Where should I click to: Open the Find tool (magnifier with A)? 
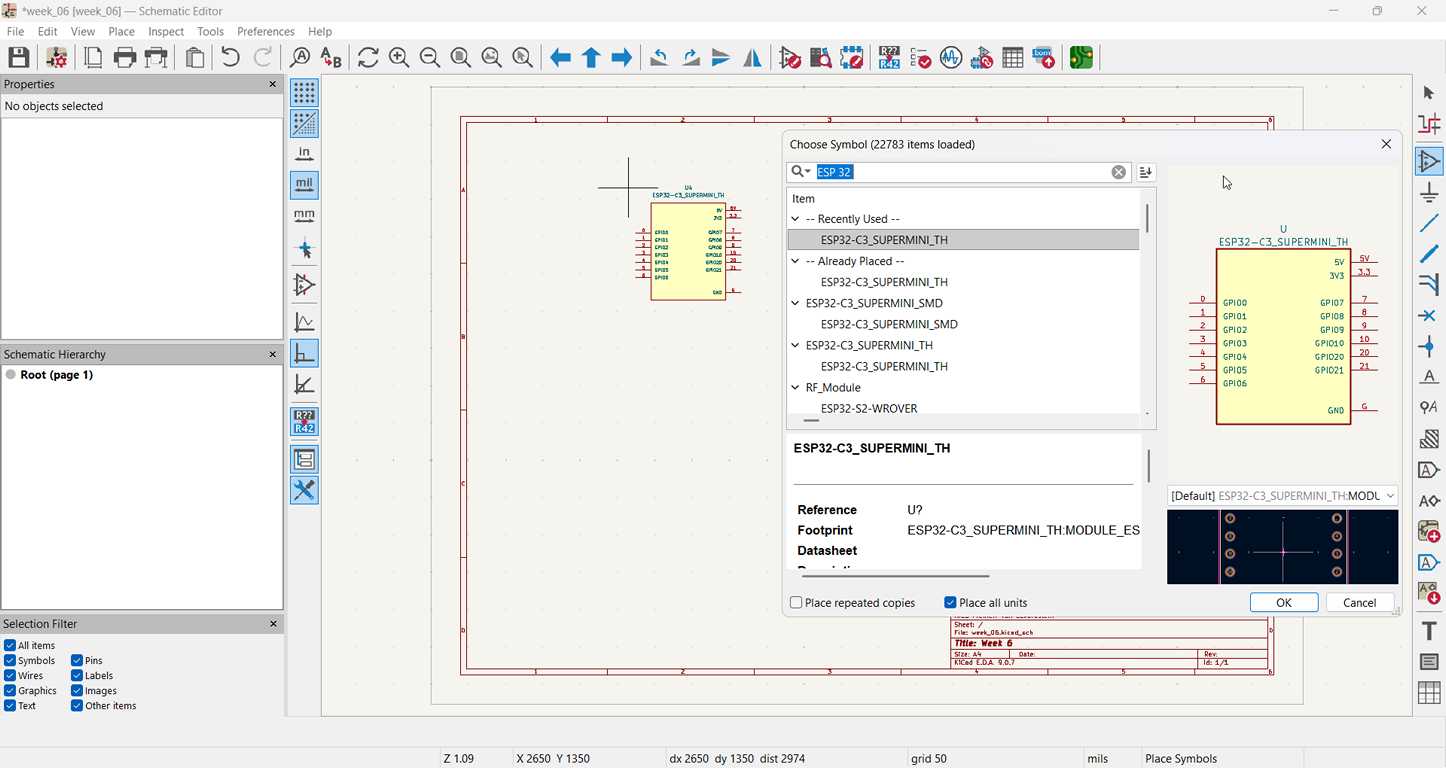[299, 58]
